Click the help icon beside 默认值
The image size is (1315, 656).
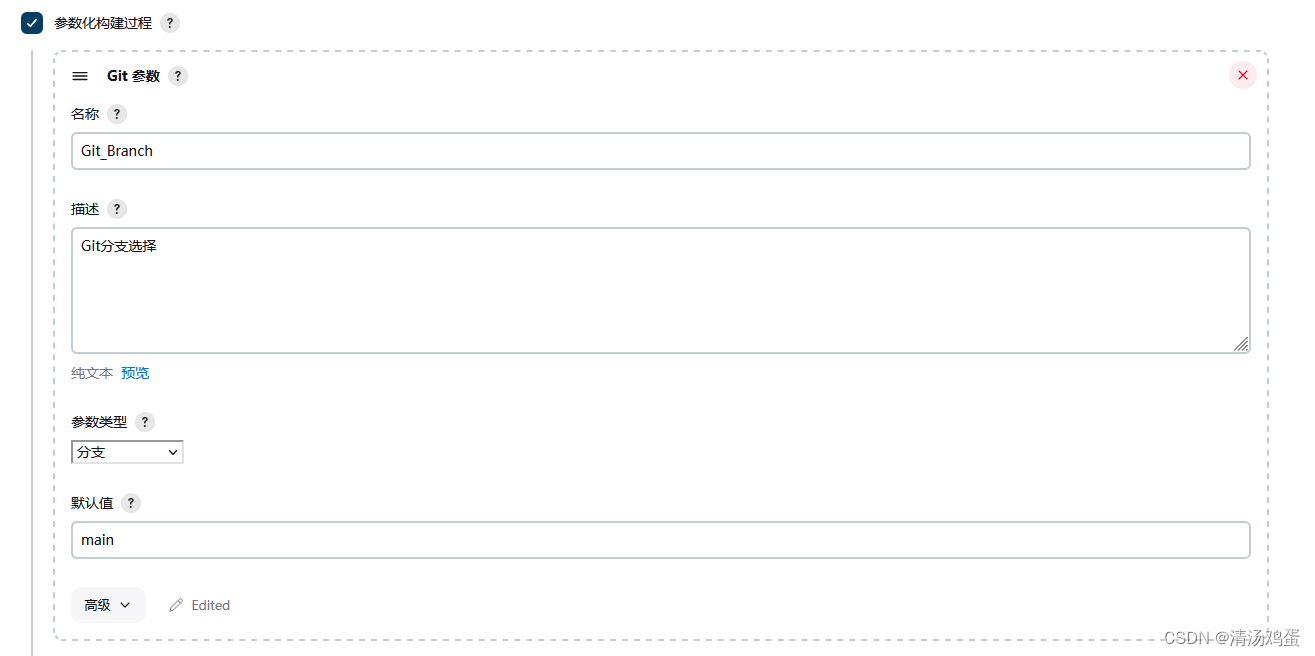pos(131,503)
